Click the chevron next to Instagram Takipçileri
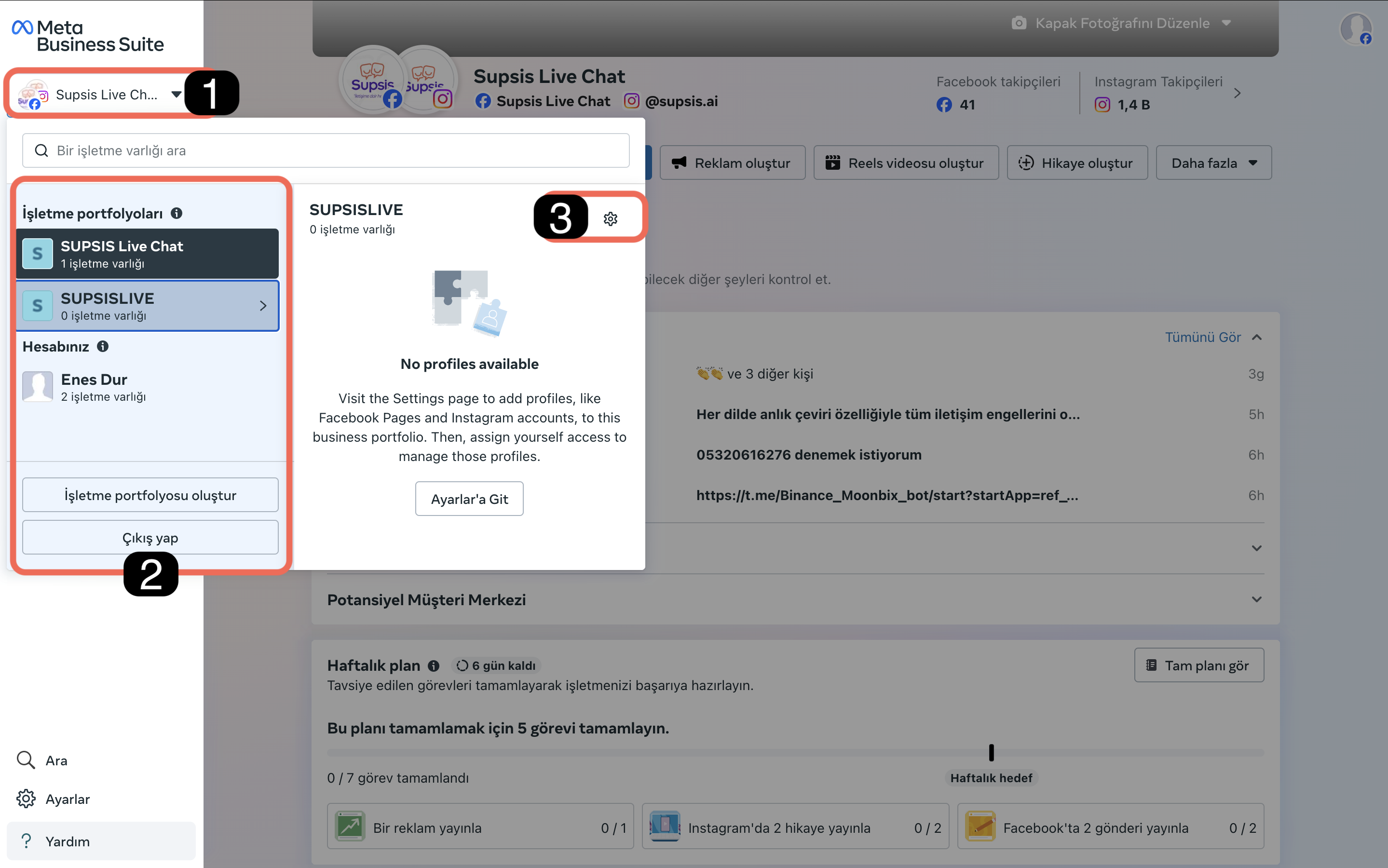The width and height of the screenshot is (1388, 868). 1237,93
